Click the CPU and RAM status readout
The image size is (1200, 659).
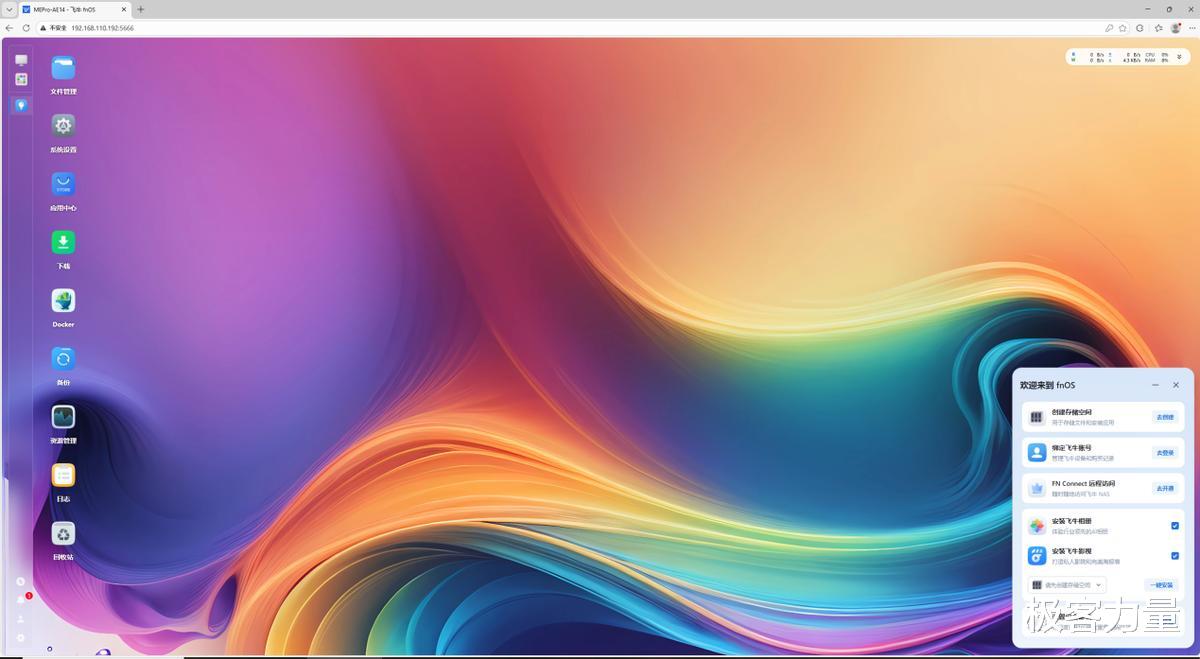coord(1158,57)
